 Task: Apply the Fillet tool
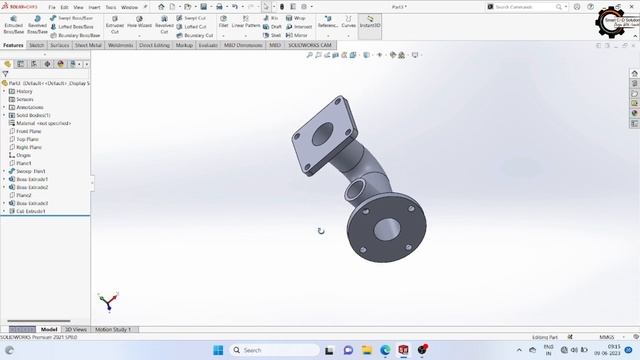point(223,22)
